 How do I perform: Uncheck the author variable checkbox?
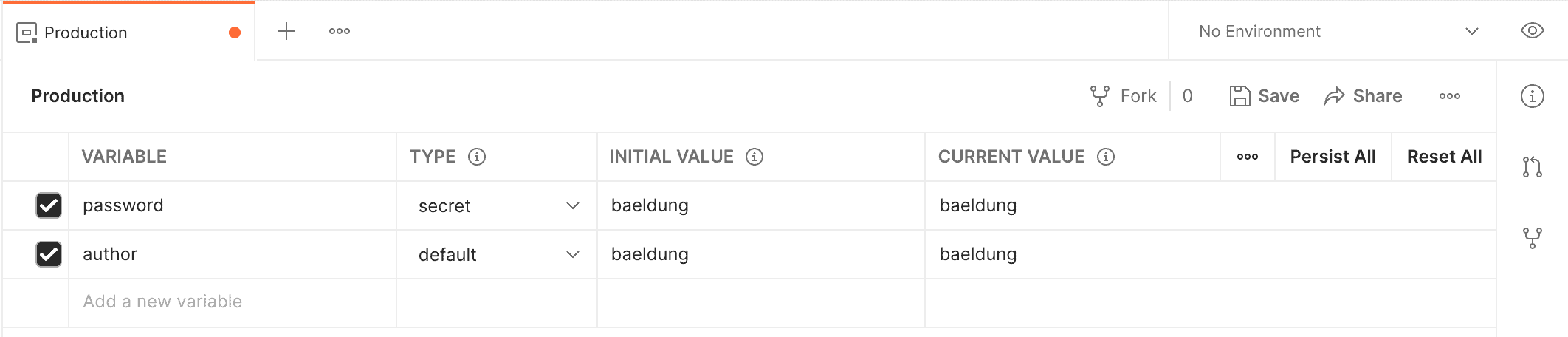(49, 254)
